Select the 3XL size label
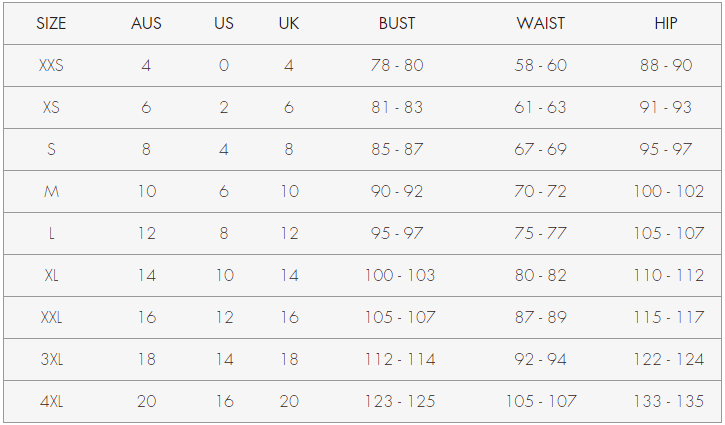Viewport: 725px width, 425px height. [x=51, y=359]
